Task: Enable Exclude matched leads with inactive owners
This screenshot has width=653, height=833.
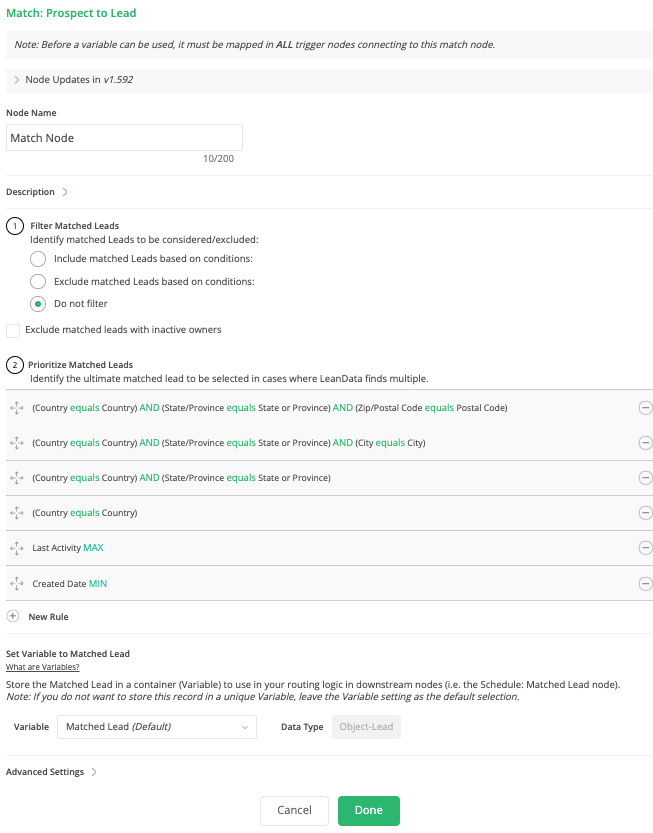Action: (x=13, y=330)
